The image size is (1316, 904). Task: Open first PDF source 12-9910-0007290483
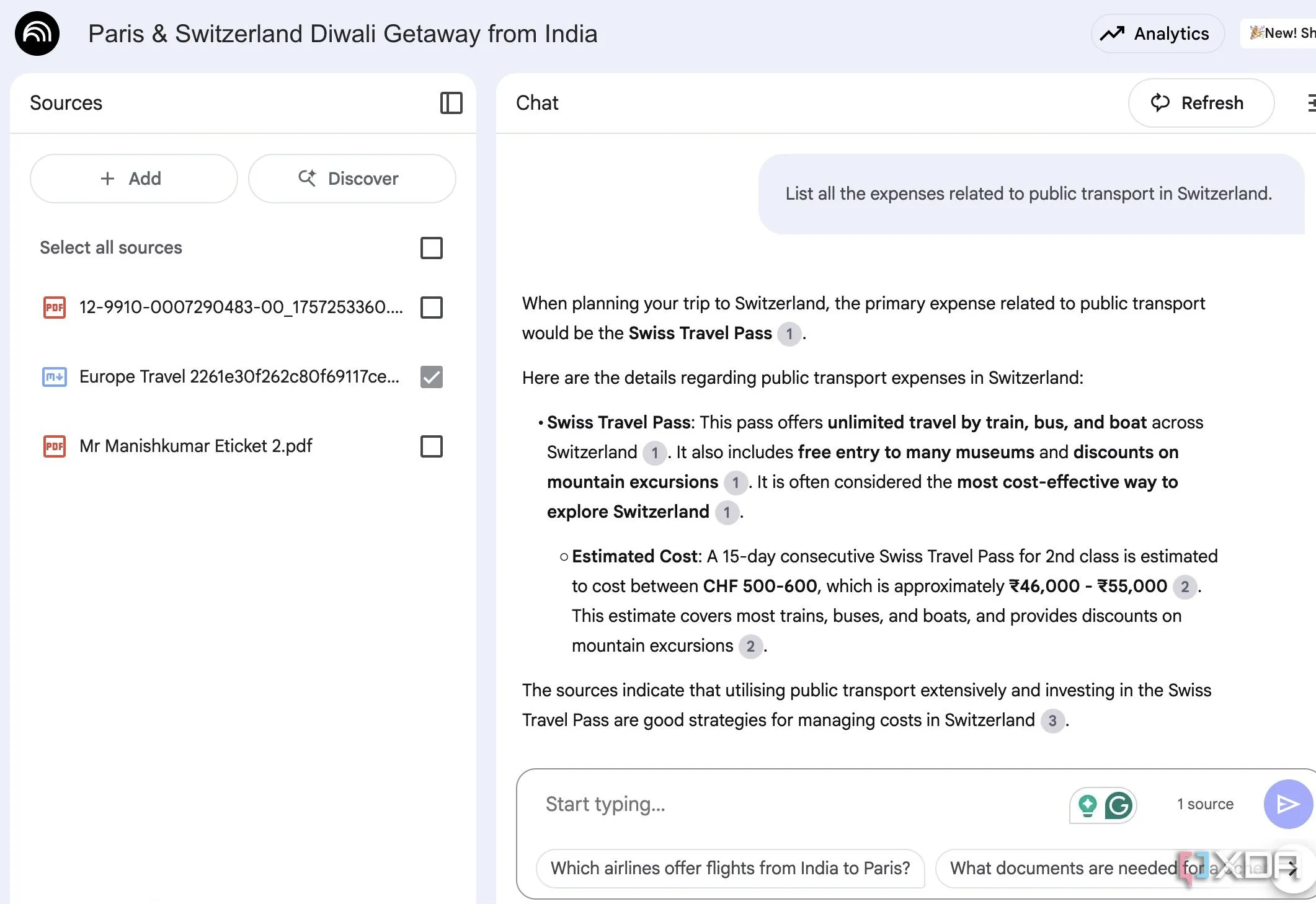pyautogui.click(x=241, y=307)
